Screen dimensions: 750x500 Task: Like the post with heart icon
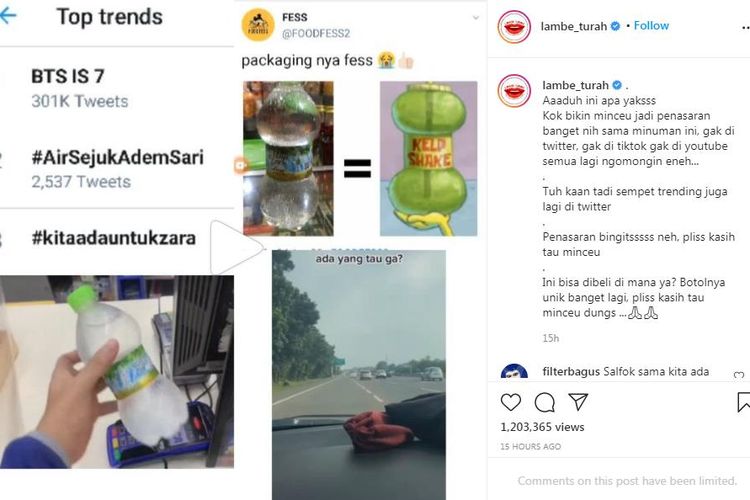[510, 402]
